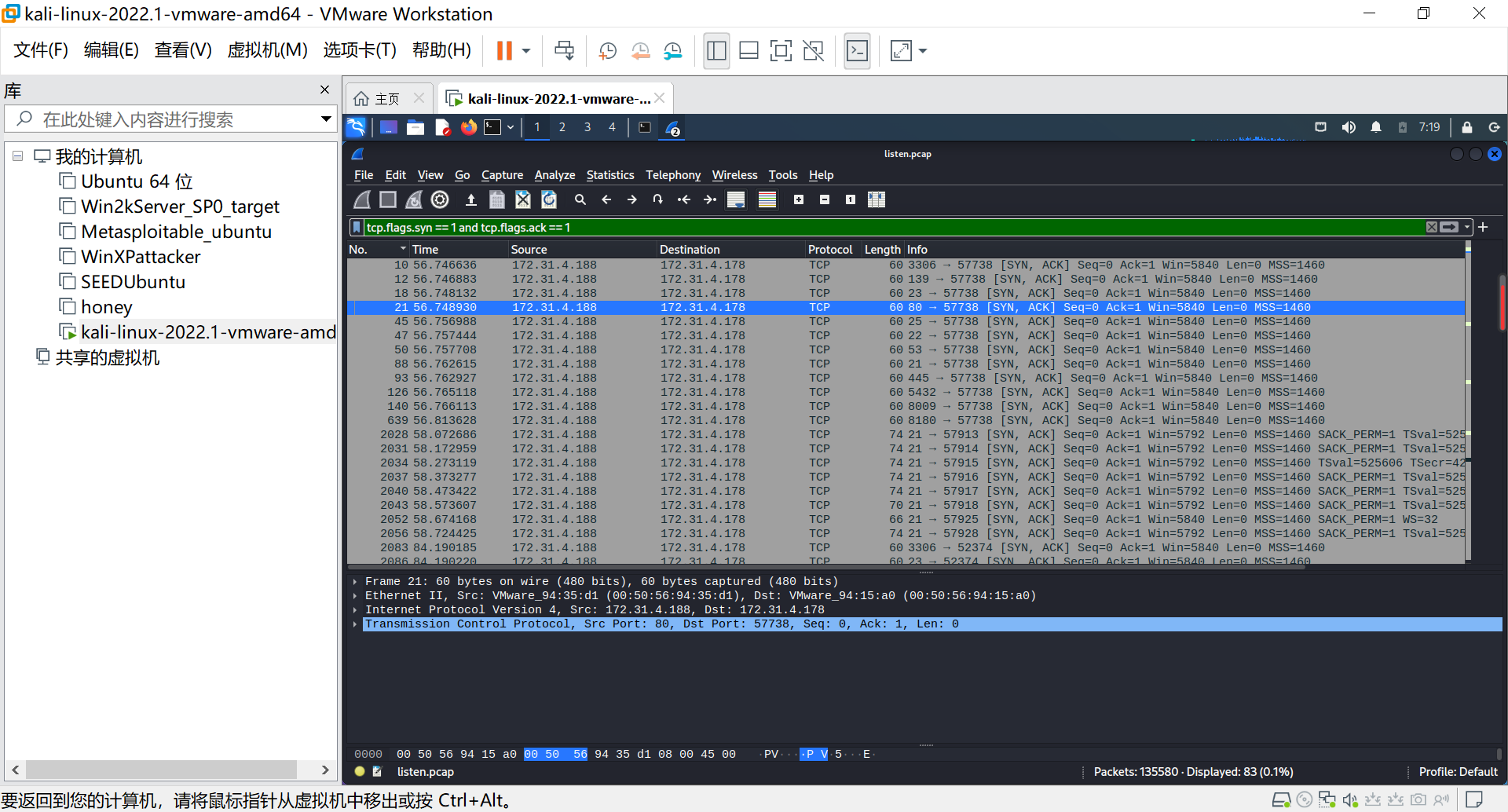Open the Telephony menu
This screenshot has width=1508, height=812.
(x=673, y=175)
